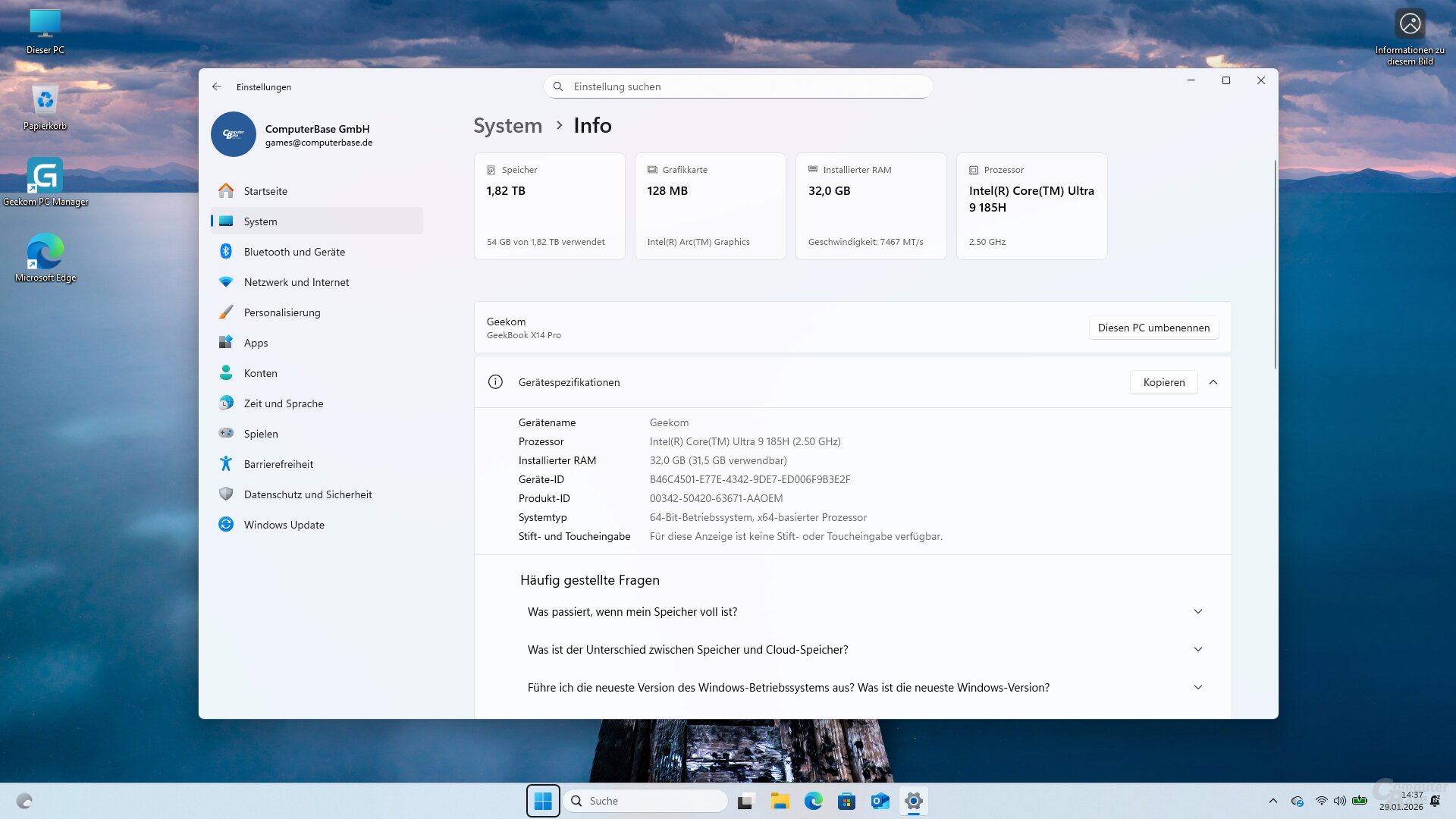The image size is (1456, 819).
Task: Open Microsoft Edge from the taskbar
Action: click(x=814, y=801)
